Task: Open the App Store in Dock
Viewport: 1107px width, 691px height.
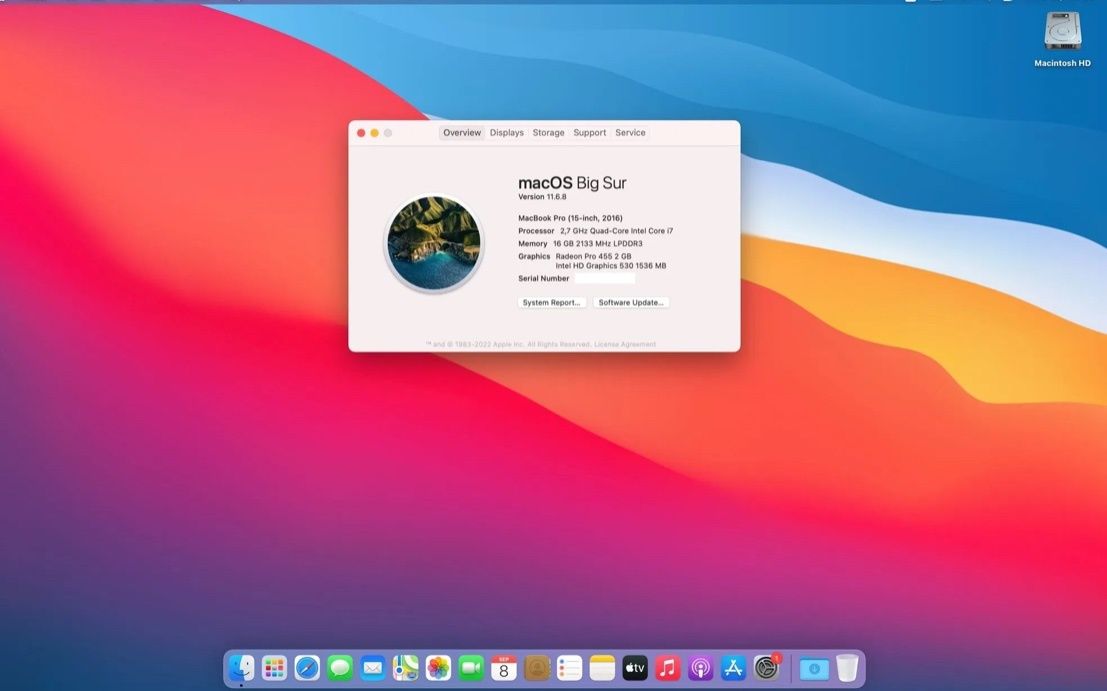Action: [x=734, y=667]
